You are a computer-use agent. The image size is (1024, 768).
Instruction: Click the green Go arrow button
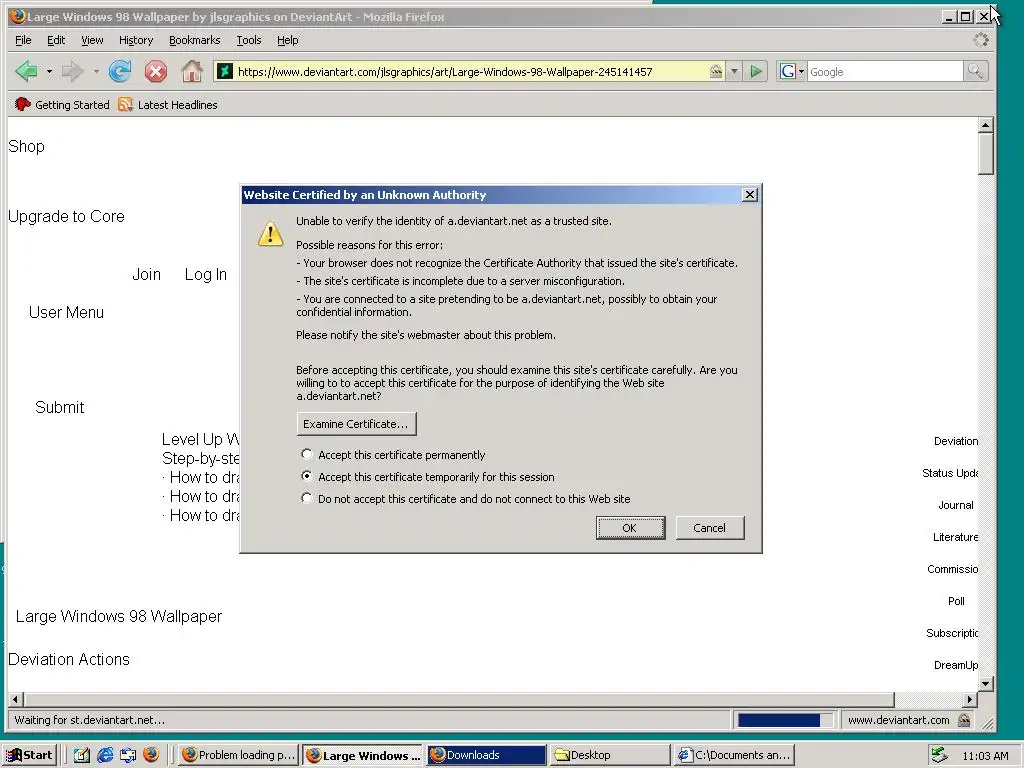756,71
